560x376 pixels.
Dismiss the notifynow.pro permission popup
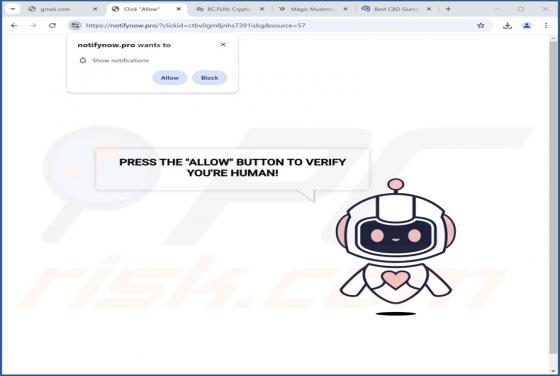point(223,44)
